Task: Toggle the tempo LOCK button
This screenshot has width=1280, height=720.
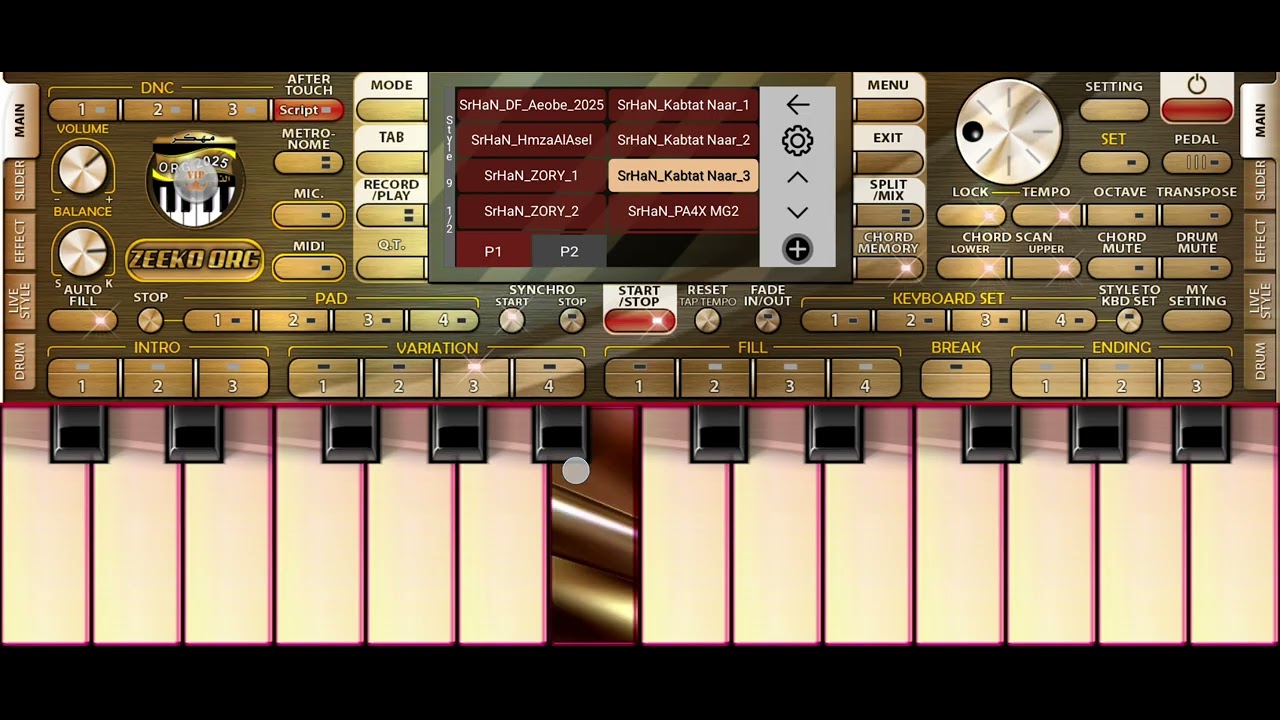Action: 971,215
